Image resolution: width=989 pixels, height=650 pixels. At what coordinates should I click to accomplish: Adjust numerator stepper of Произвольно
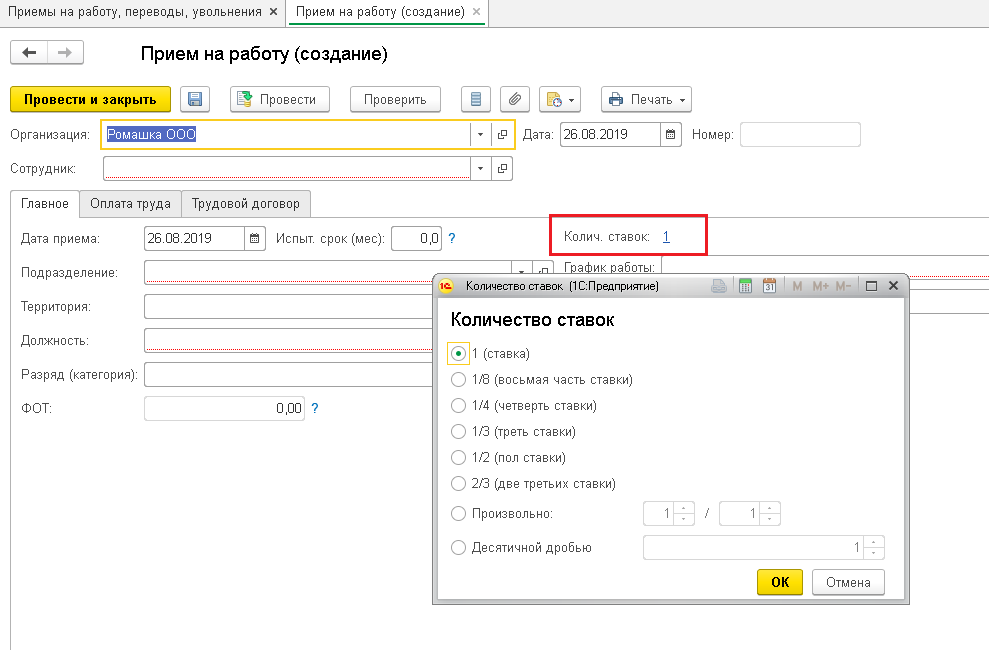[x=684, y=513]
